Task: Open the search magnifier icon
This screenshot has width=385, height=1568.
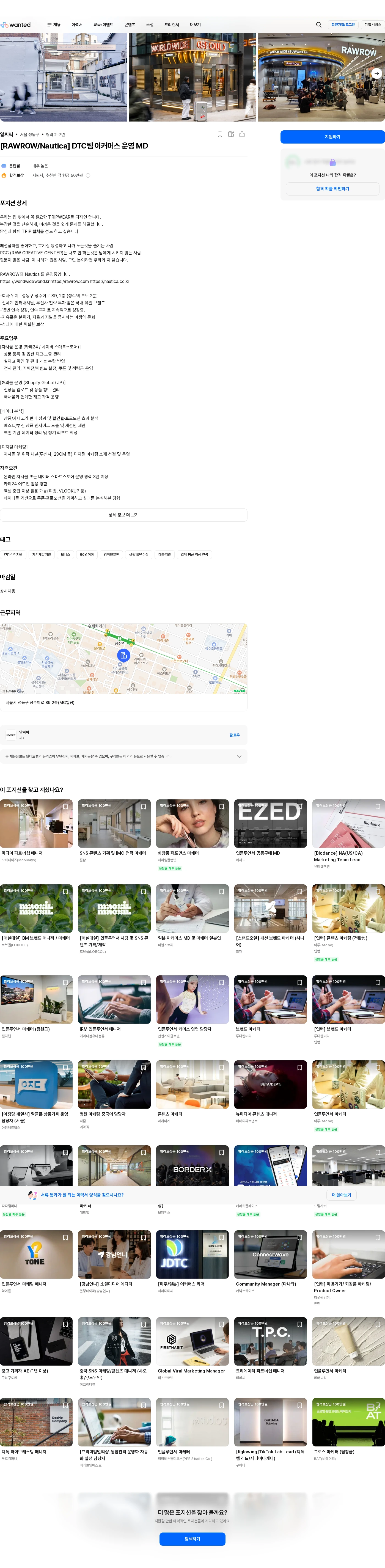Action: [x=319, y=25]
